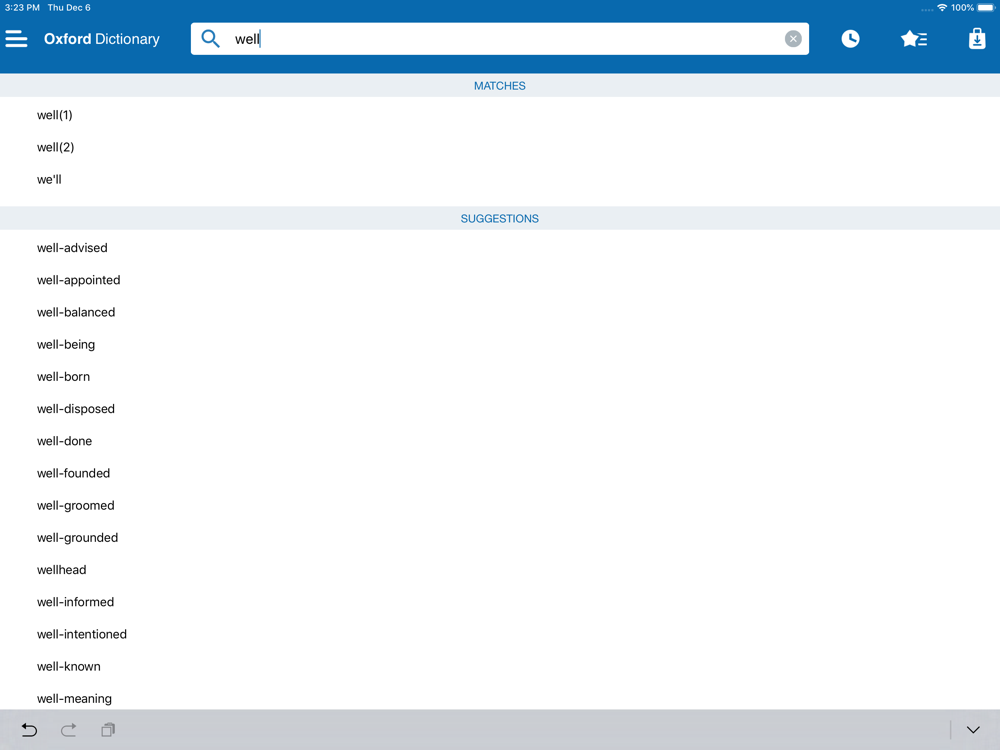Select well-balanced suggestion
1000x750 pixels.
tap(499, 312)
